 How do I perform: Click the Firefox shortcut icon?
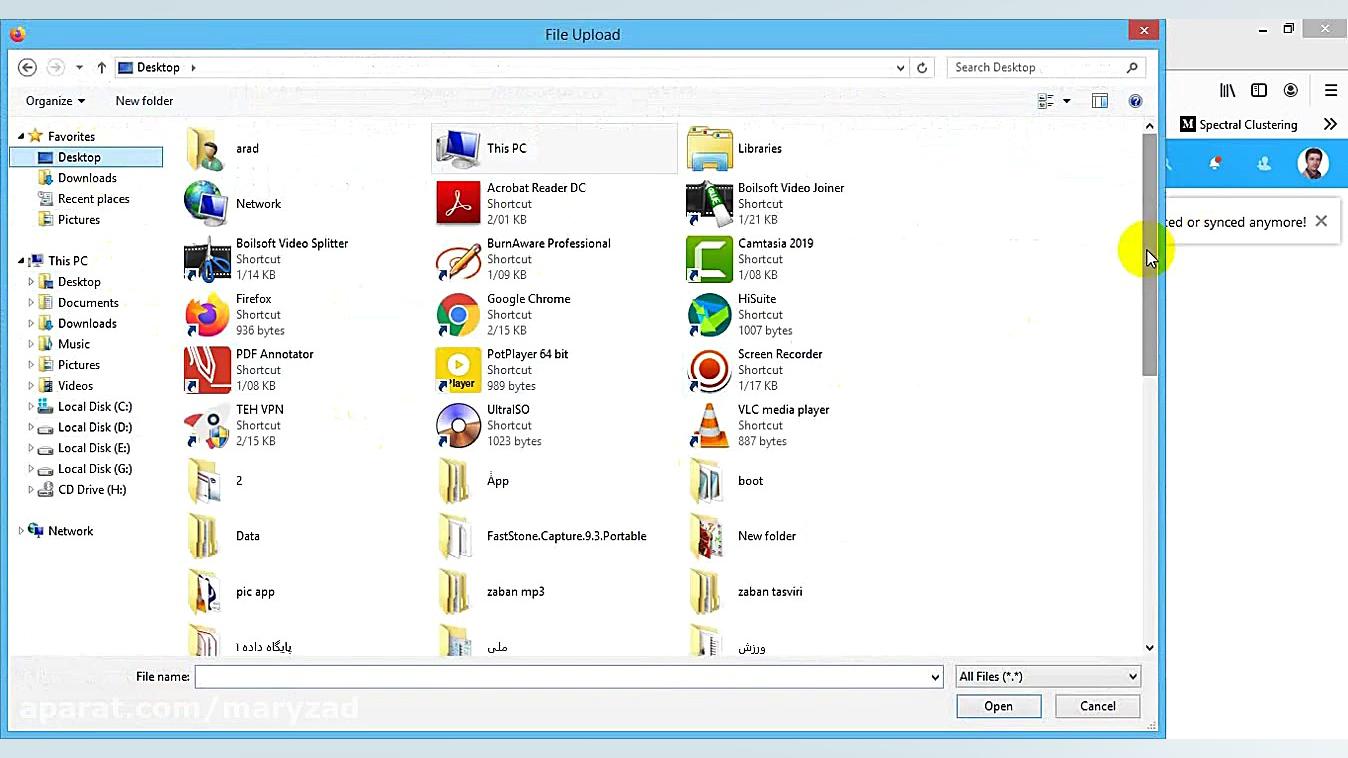pos(207,315)
